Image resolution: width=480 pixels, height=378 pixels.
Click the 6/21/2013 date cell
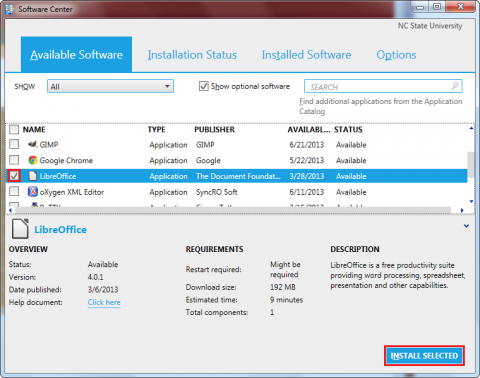pos(307,145)
